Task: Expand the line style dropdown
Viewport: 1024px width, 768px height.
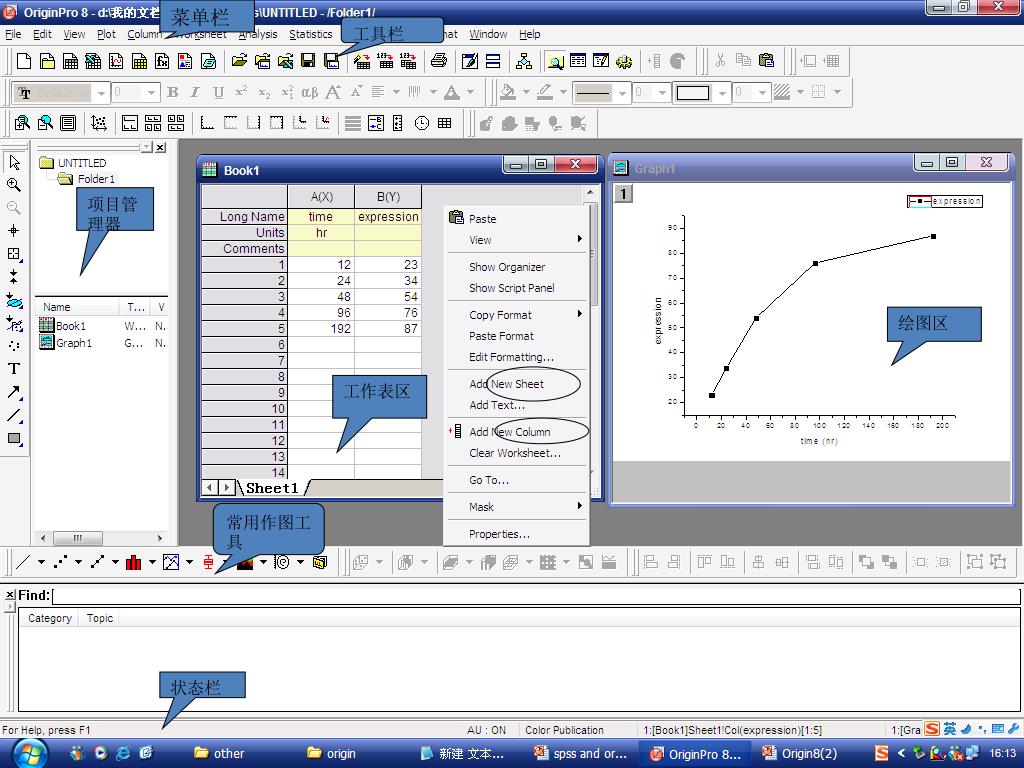Action: click(x=622, y=93)
